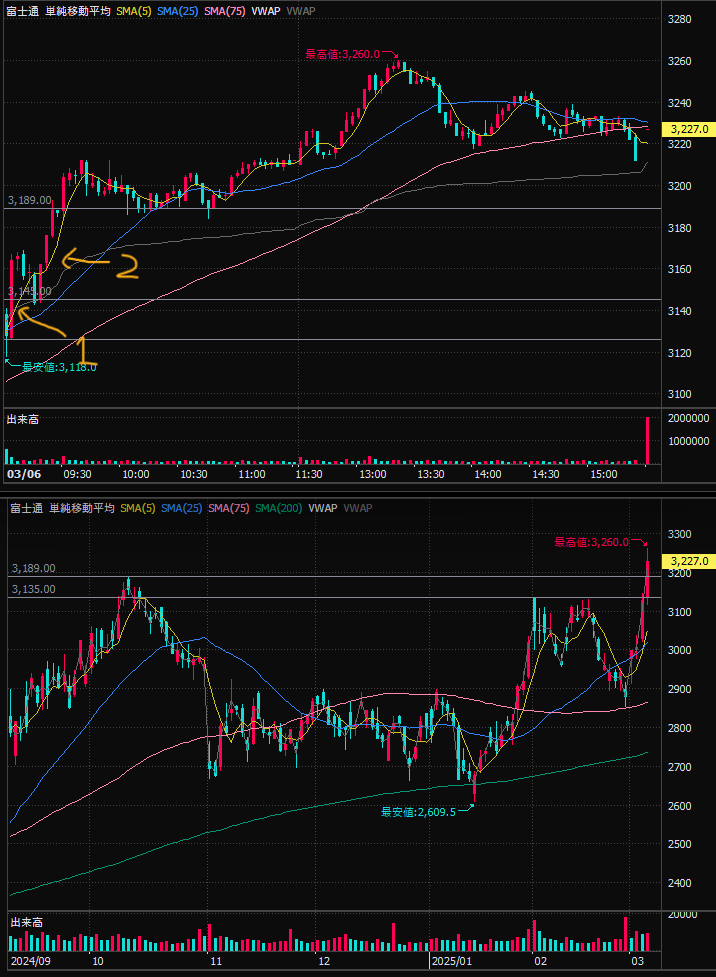Click the 03/06 date label
The height and width of the screenshot is (977, 716).
[24, 474]
